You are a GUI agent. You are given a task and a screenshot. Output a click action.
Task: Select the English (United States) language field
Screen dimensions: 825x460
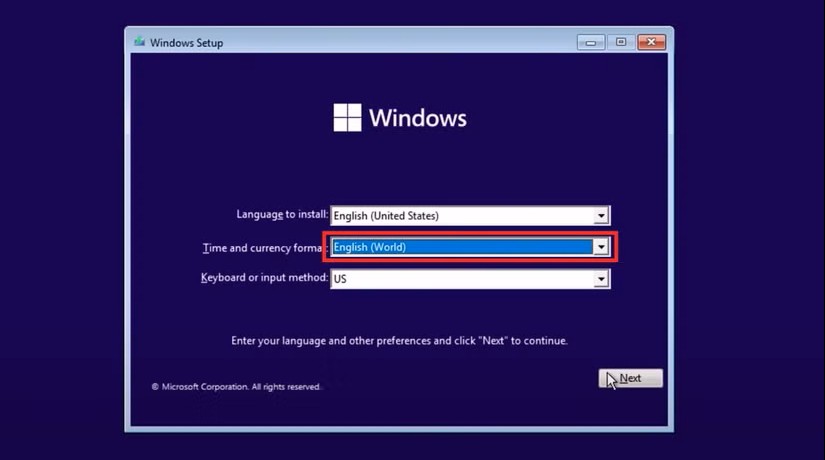470,216
